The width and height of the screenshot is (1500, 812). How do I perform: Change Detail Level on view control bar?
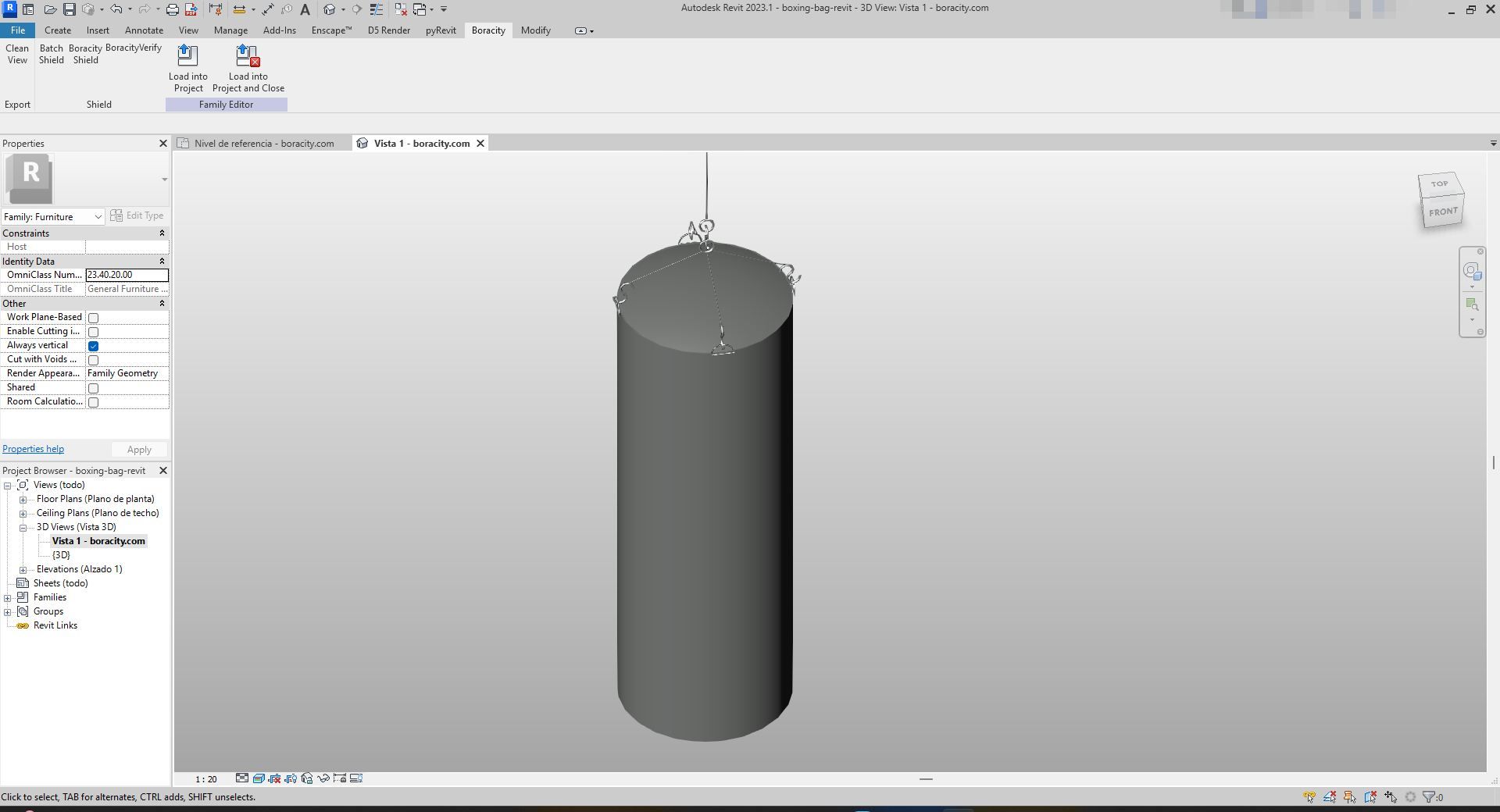tap(242, 778)
